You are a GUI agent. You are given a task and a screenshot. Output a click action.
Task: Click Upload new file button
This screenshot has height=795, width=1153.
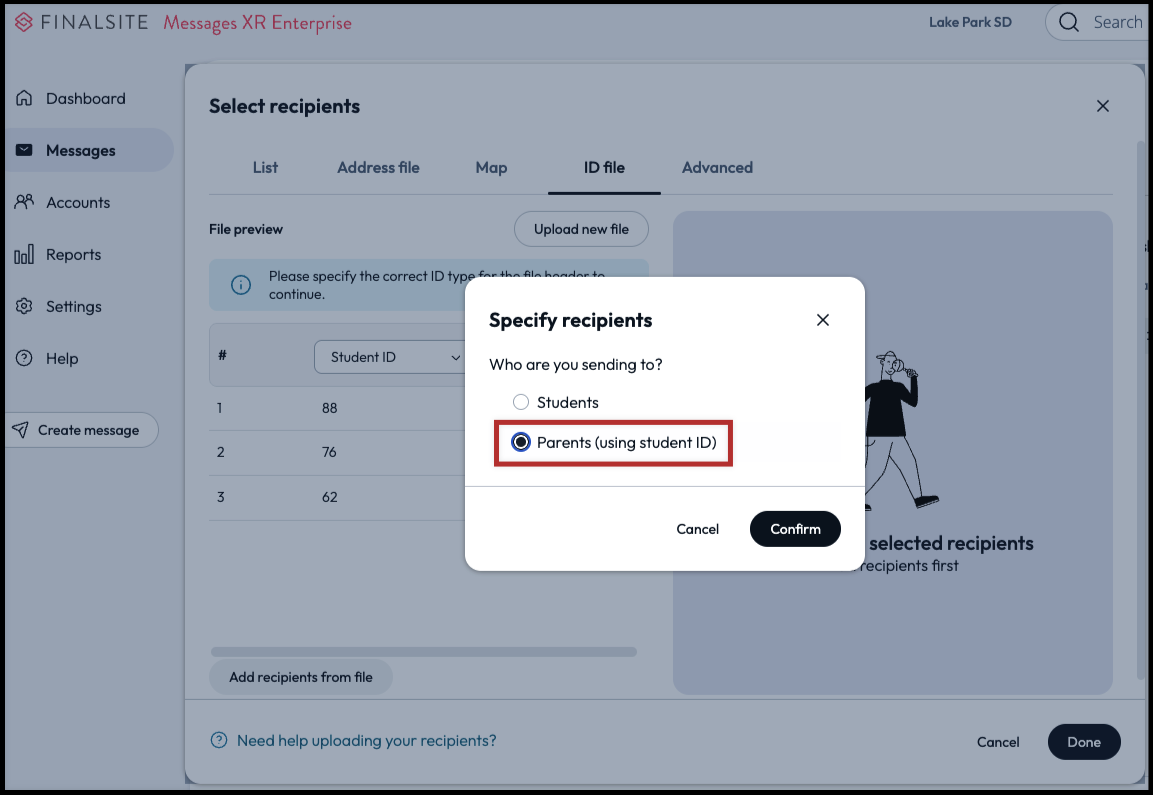tap(581, 229)
